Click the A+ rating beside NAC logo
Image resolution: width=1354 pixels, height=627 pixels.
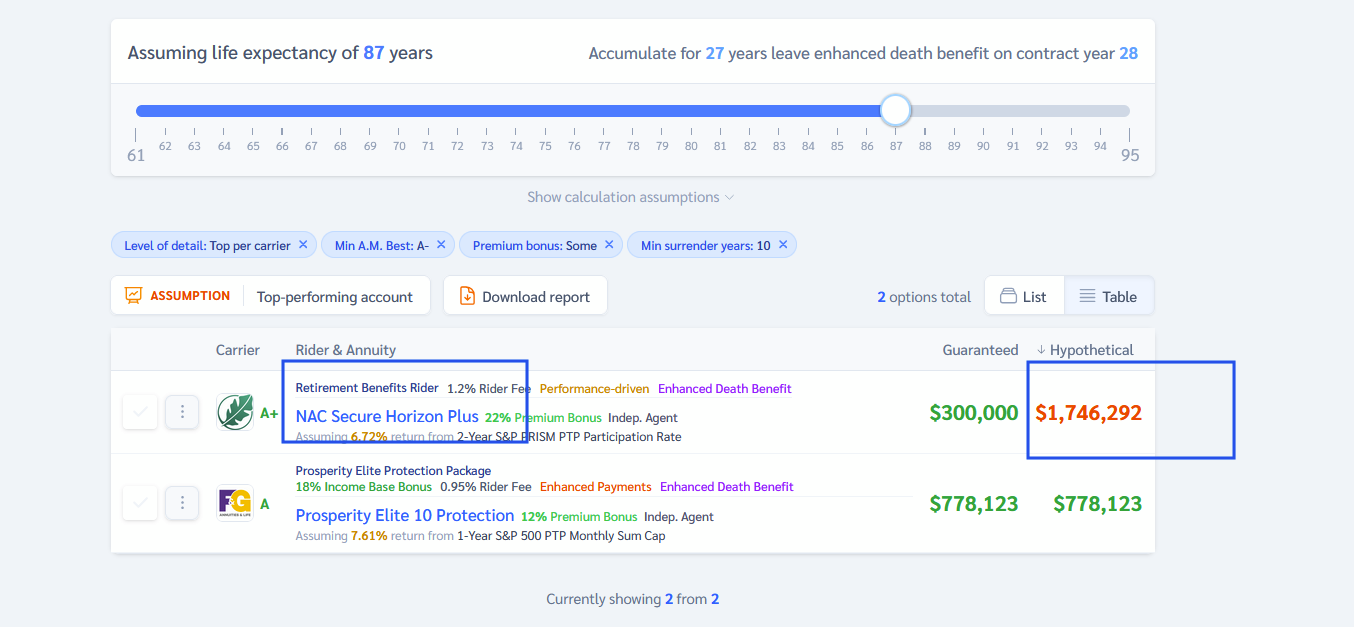(269, 413)
